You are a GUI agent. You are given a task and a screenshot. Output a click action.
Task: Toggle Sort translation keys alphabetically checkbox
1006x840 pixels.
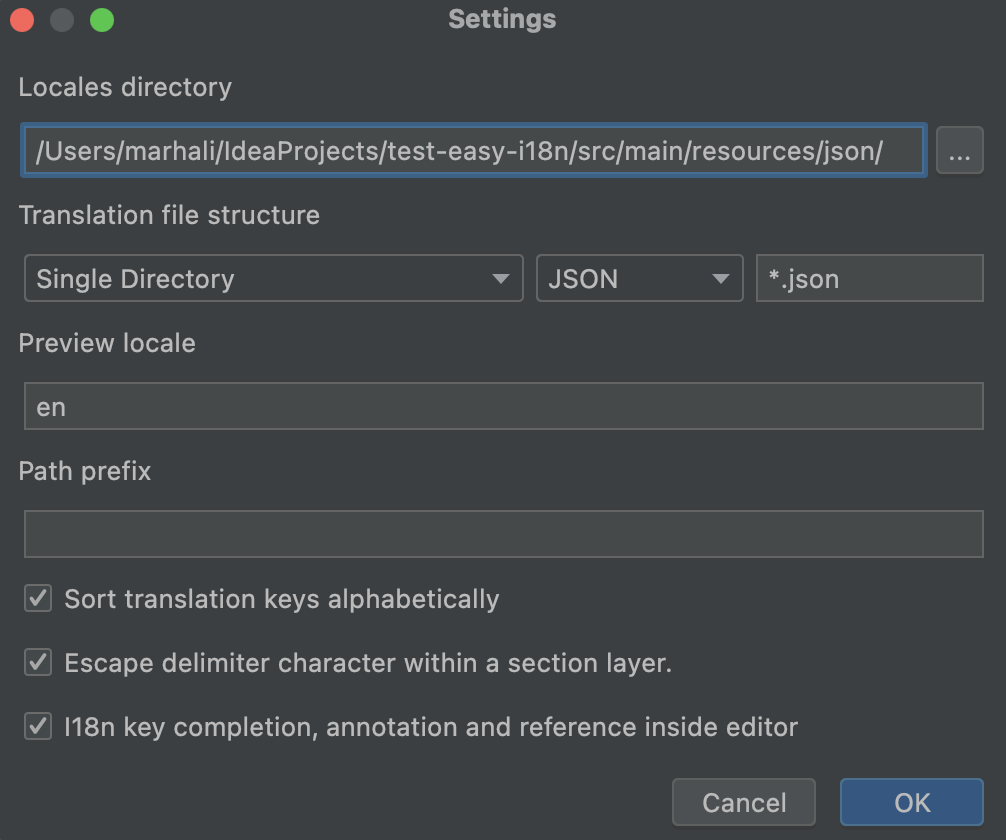(x=38, y=599)
